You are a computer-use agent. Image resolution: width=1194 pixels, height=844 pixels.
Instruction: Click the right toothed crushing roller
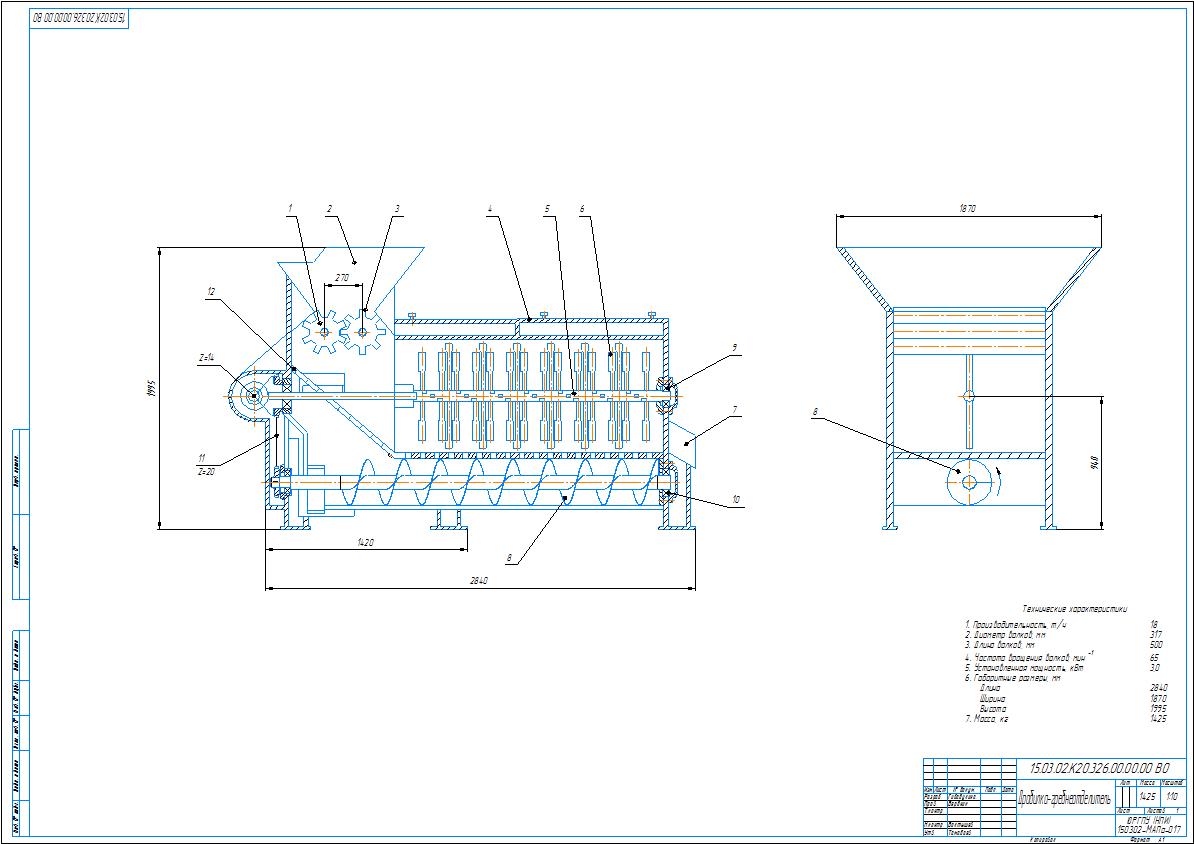363,330
